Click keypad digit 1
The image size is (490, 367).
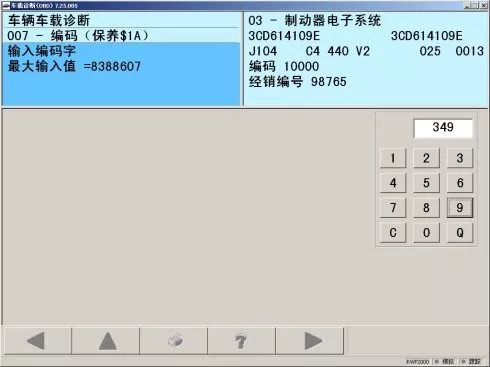(x=393, y=158)
